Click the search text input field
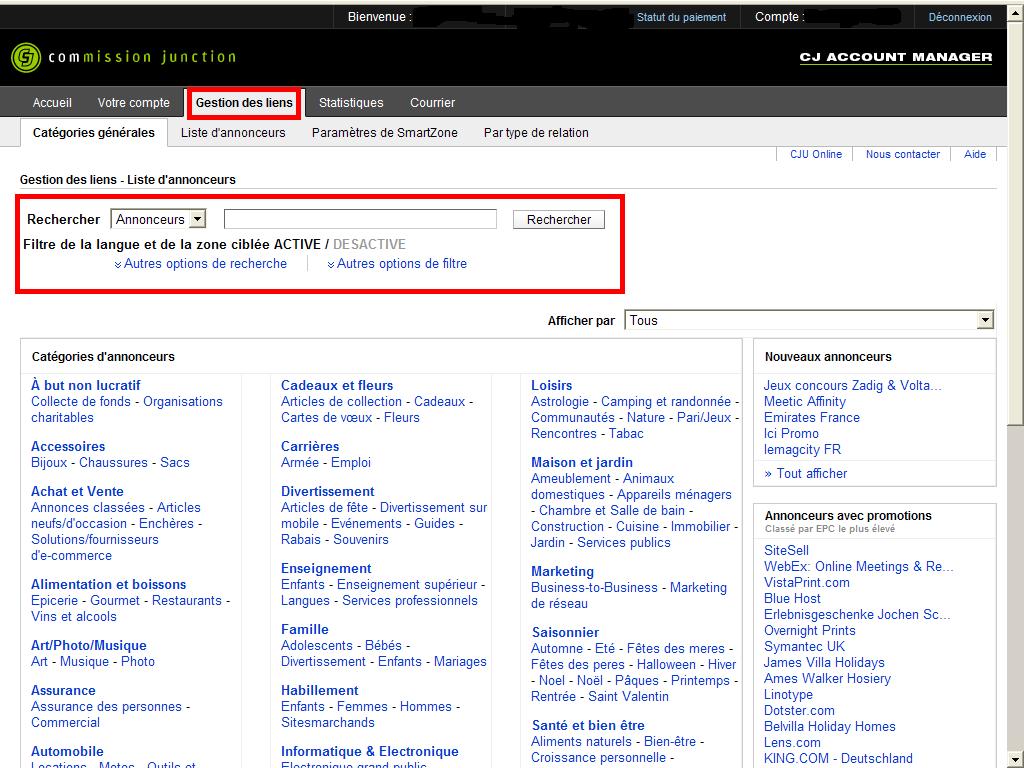Screen dimensions: 1024x768 click(360, 219)
